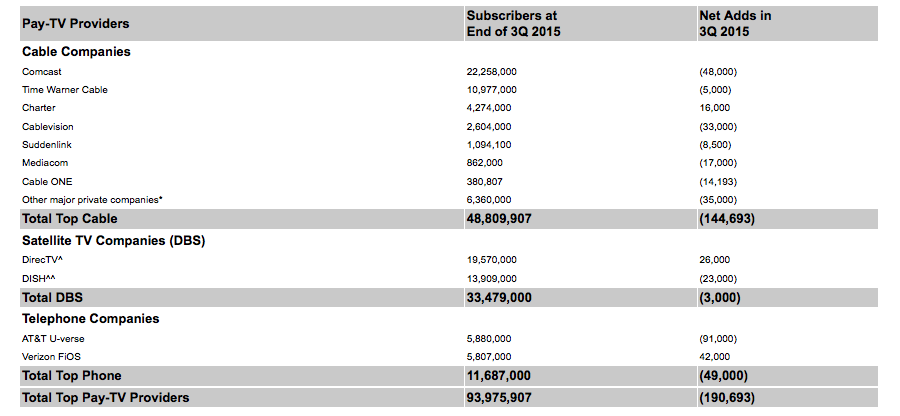Click the AT&T U-verse row label
This screenshot has width=900, height=416.
coord(55,337)
